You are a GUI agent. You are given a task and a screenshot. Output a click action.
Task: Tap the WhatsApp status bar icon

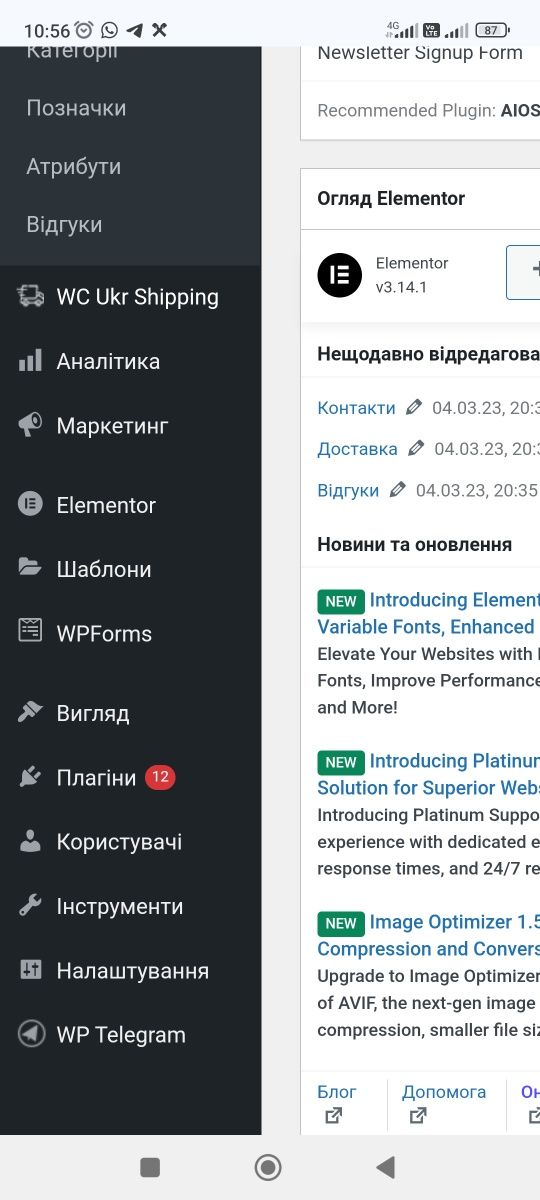[109, 30]
